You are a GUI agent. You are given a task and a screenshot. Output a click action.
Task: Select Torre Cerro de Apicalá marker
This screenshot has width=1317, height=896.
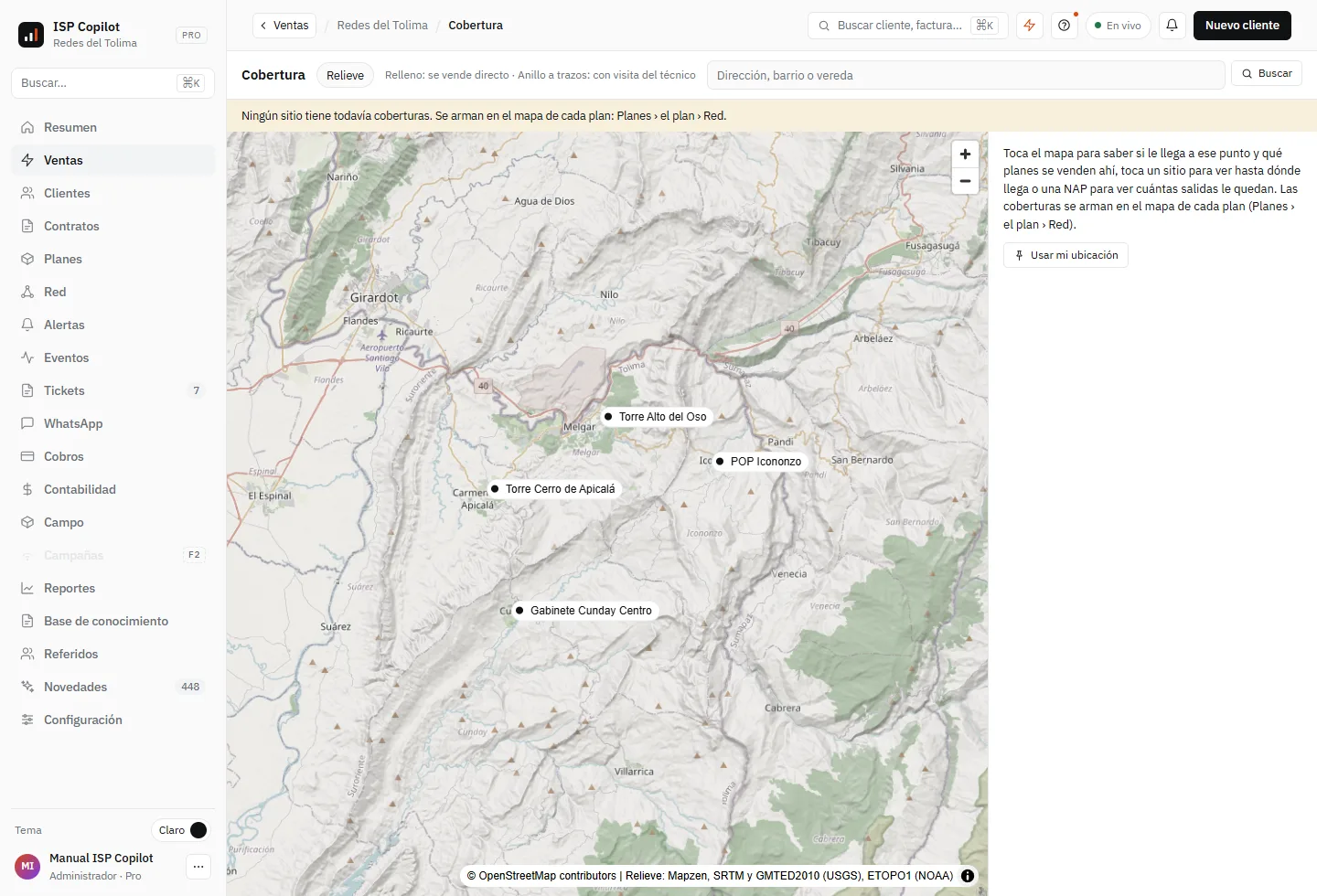coord(553,489)
